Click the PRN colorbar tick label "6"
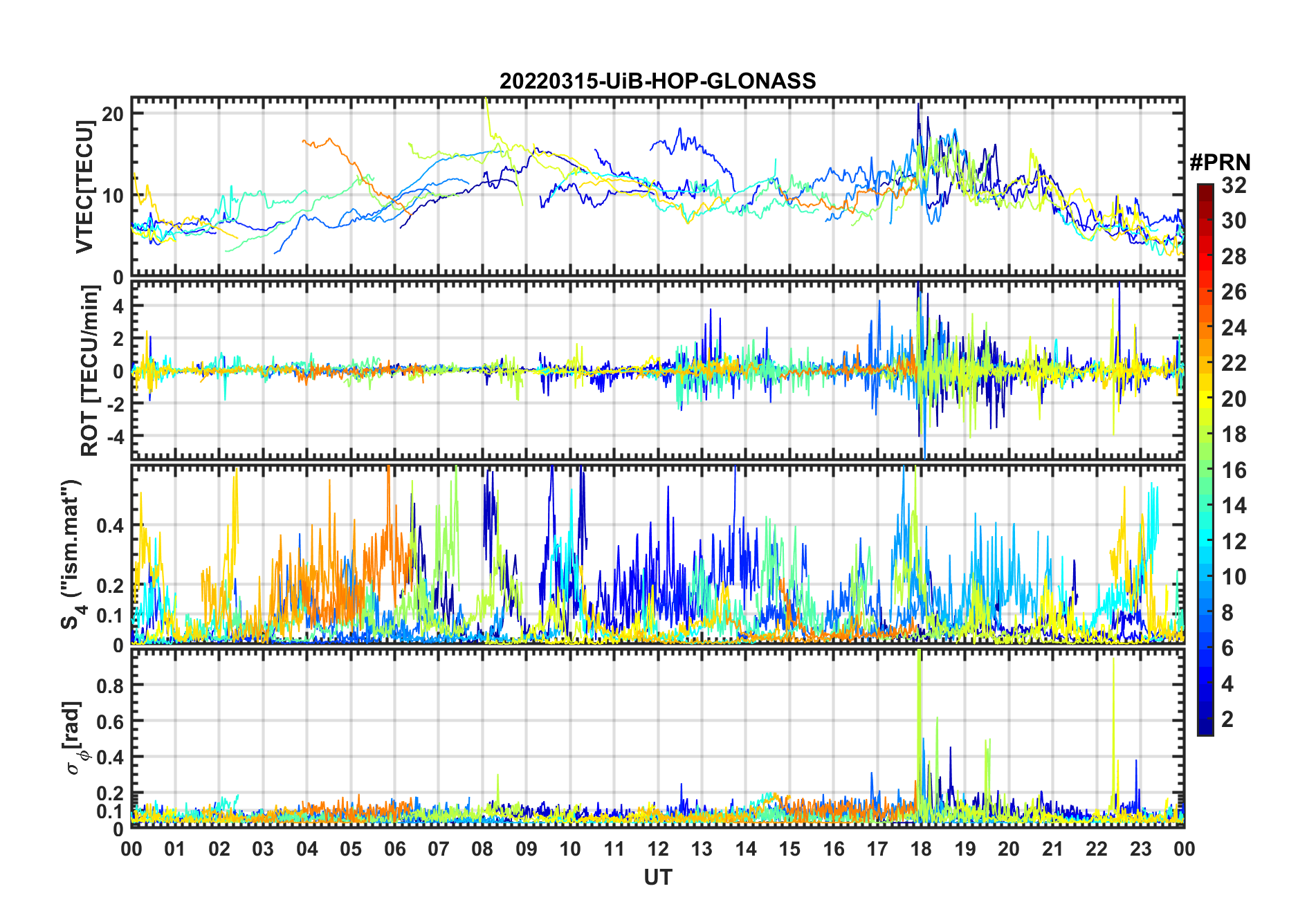Screen dimensions: 1316x920 coord(1227,648)
